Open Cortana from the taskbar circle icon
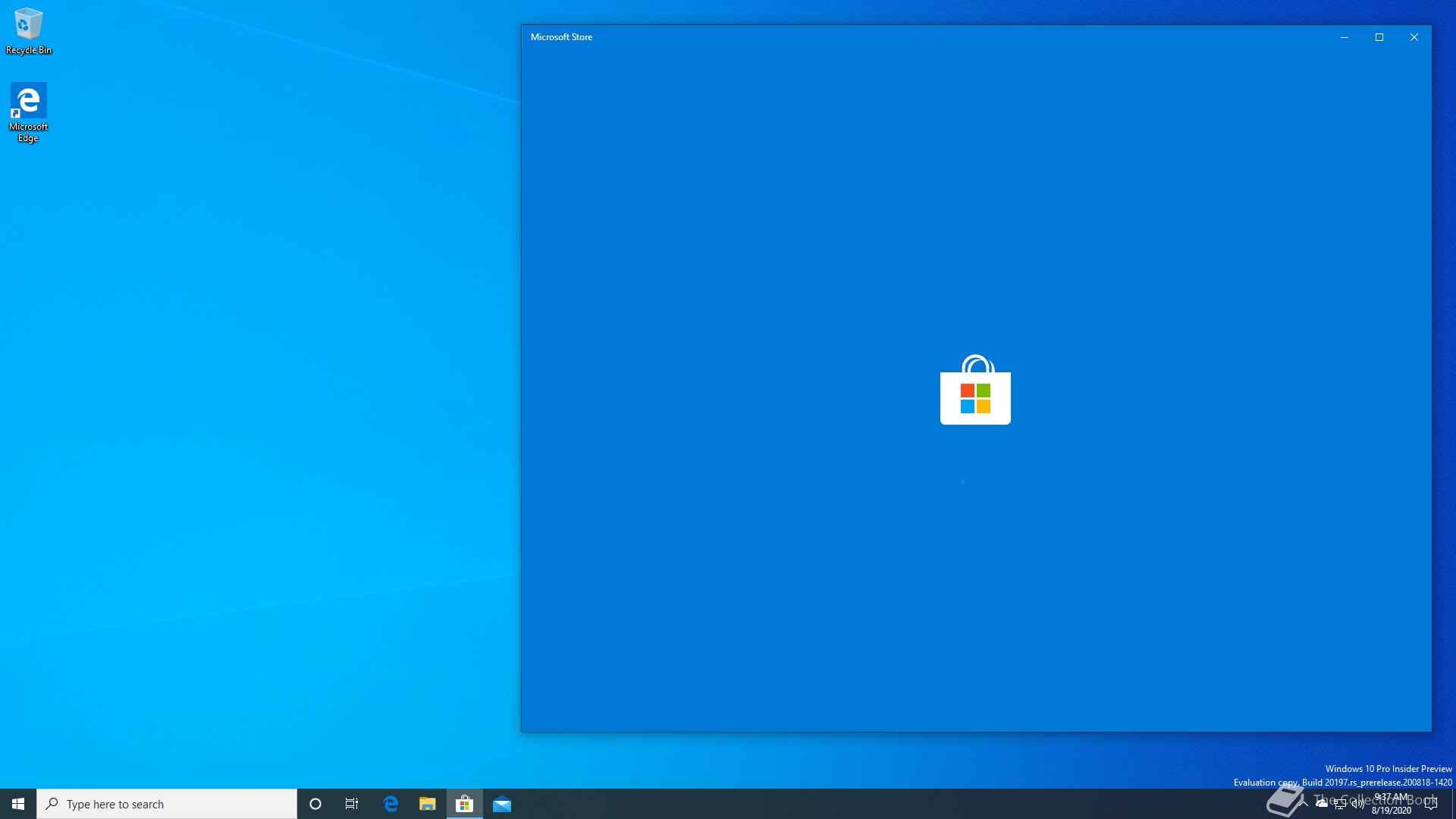1456x819 pixels. 315,804
